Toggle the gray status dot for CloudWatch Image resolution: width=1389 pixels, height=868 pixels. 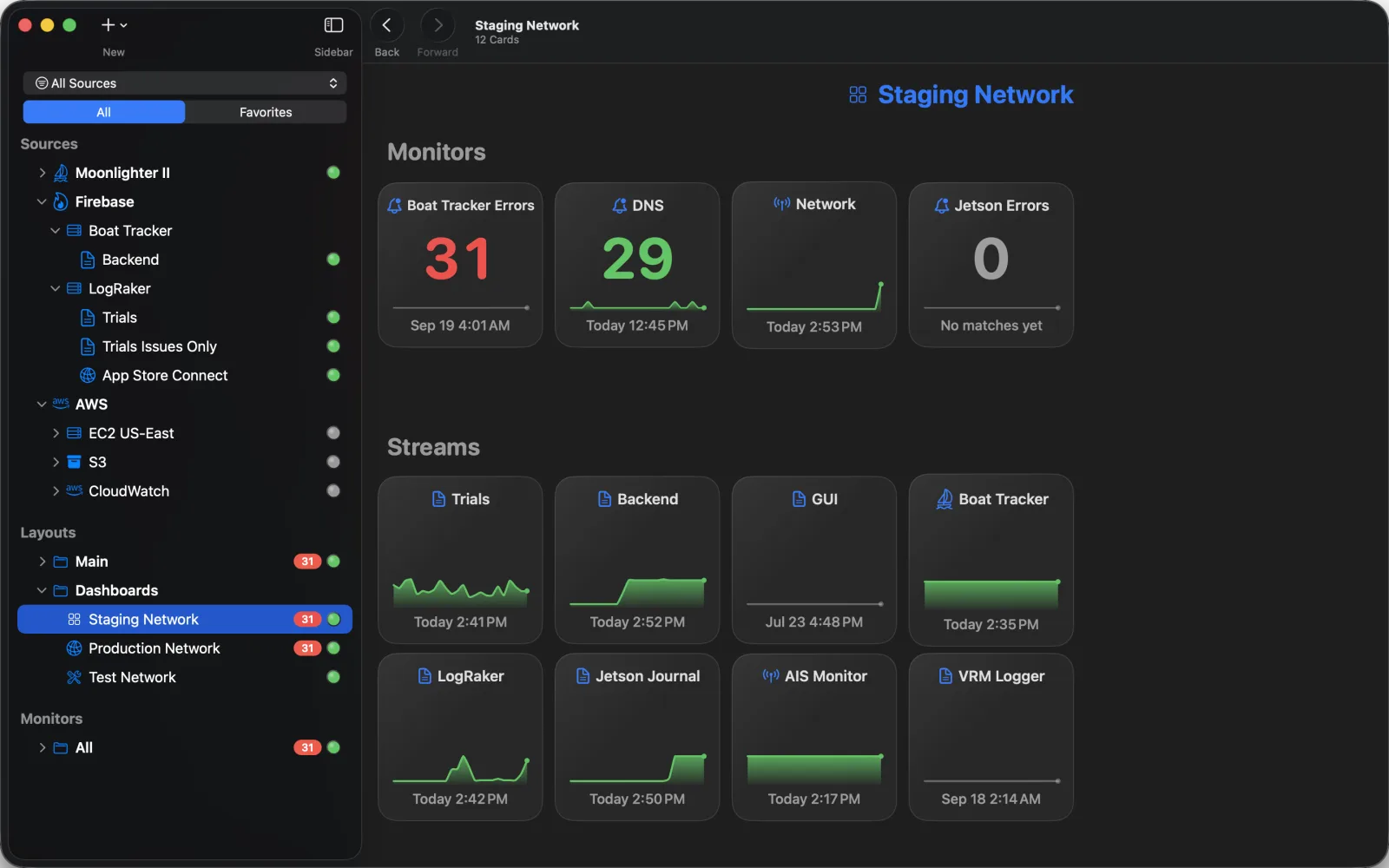click(333, 491)
